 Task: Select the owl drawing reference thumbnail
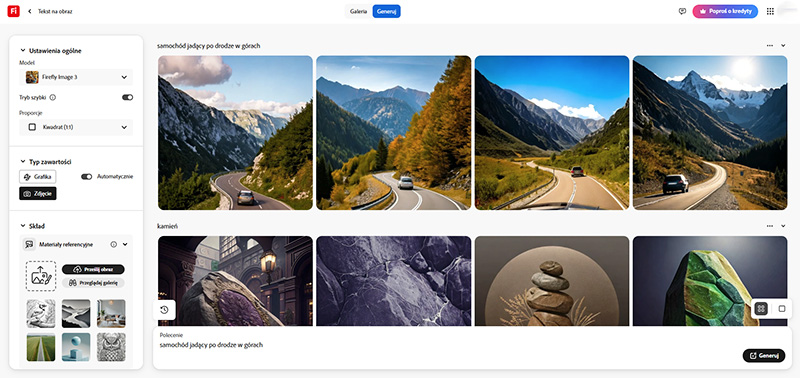[111, 347]
